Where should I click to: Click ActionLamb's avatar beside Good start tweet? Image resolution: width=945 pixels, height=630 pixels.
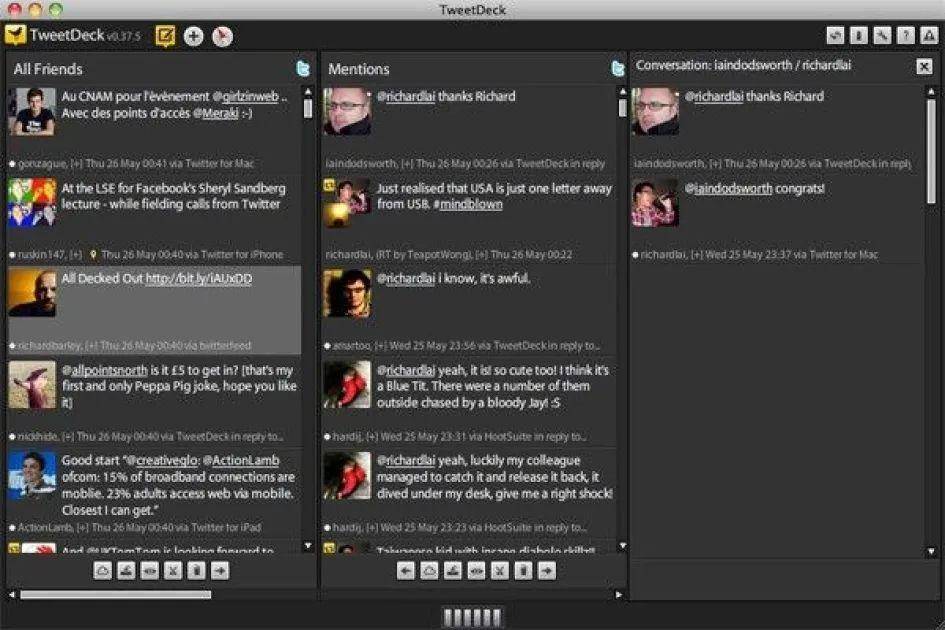[x=32, y=476]
